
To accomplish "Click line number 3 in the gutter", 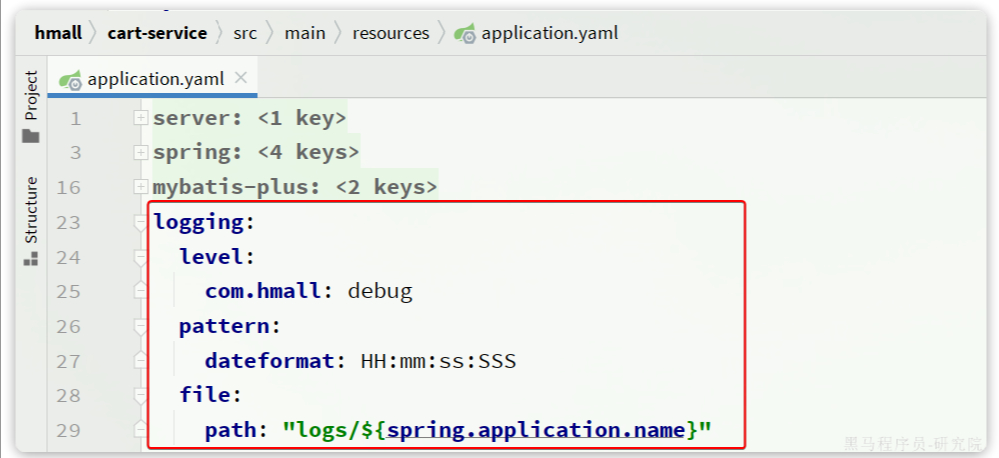I will tap(76, 153).
